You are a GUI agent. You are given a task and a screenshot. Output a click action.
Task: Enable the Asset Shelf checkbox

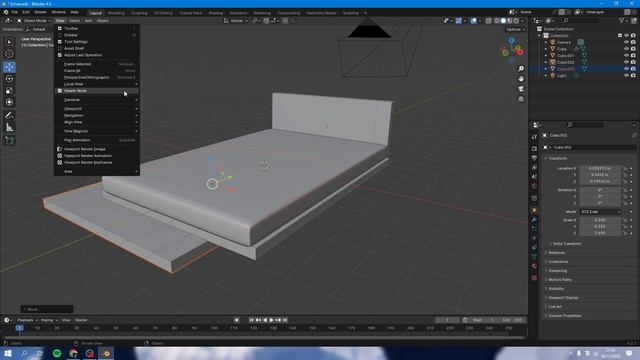(x=60, y=48)
